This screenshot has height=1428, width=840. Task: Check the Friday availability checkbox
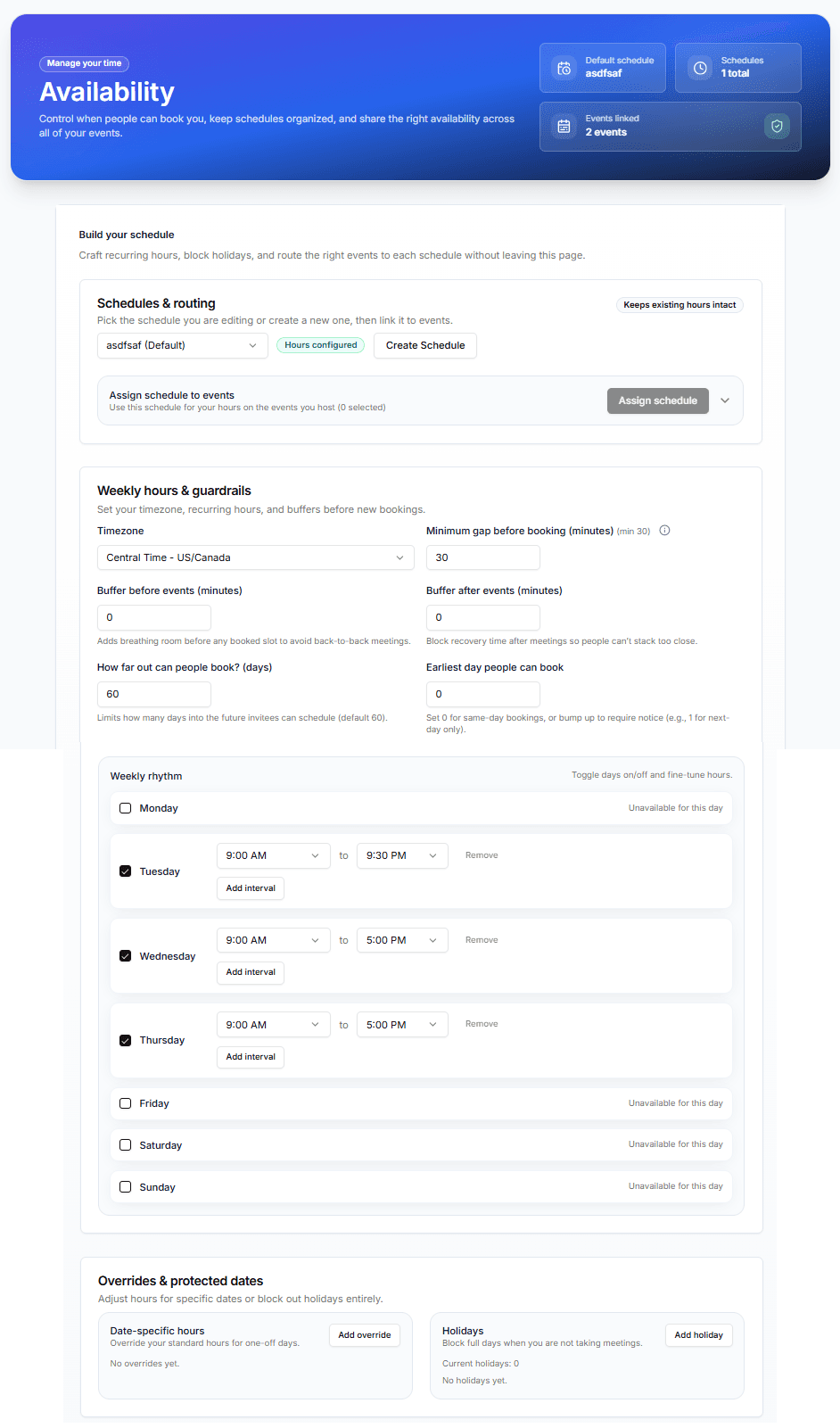pos(126,1103)
